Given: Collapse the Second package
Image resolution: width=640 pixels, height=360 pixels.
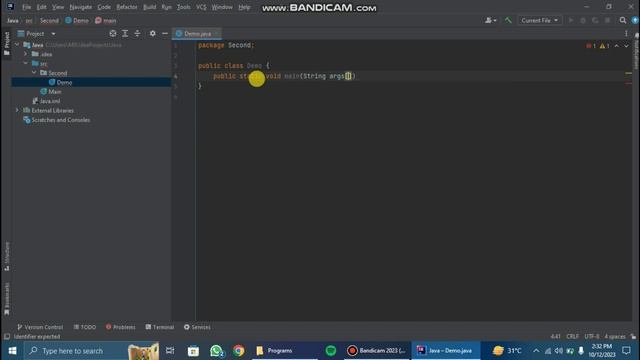Looking at the screenshot, I should [34, 73].
